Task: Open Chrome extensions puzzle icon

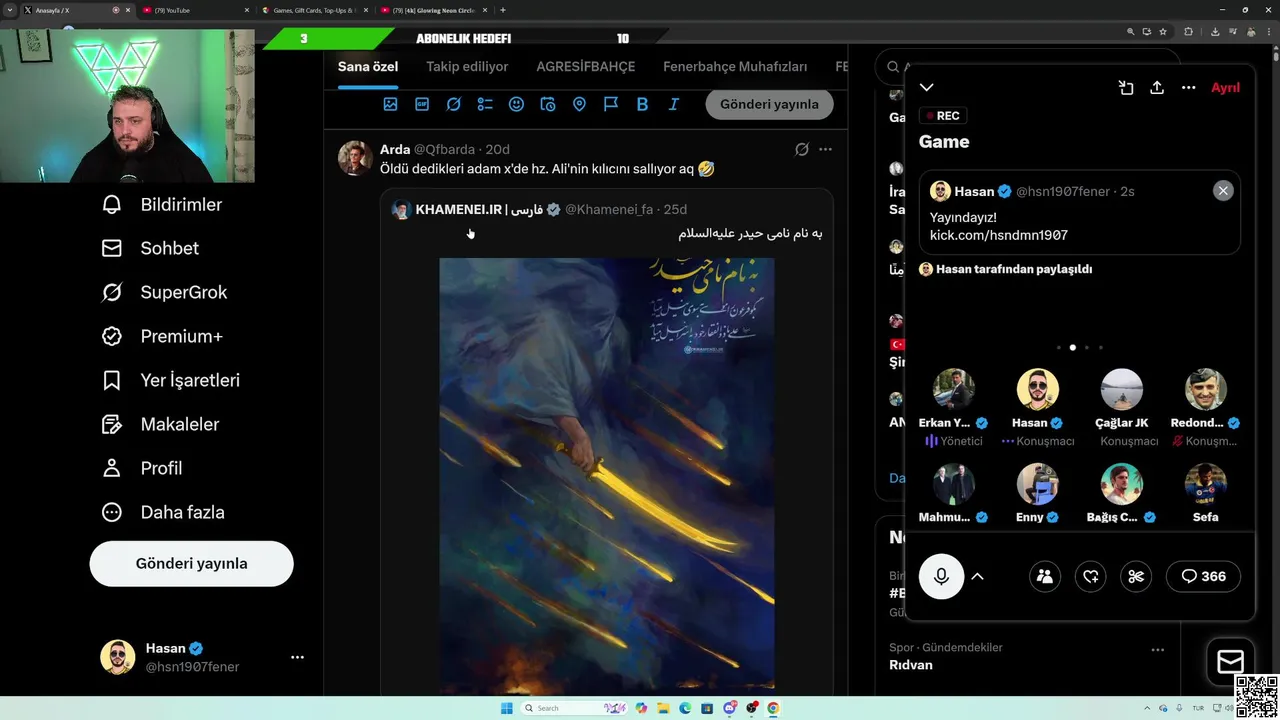Action: coord(1188,31)
